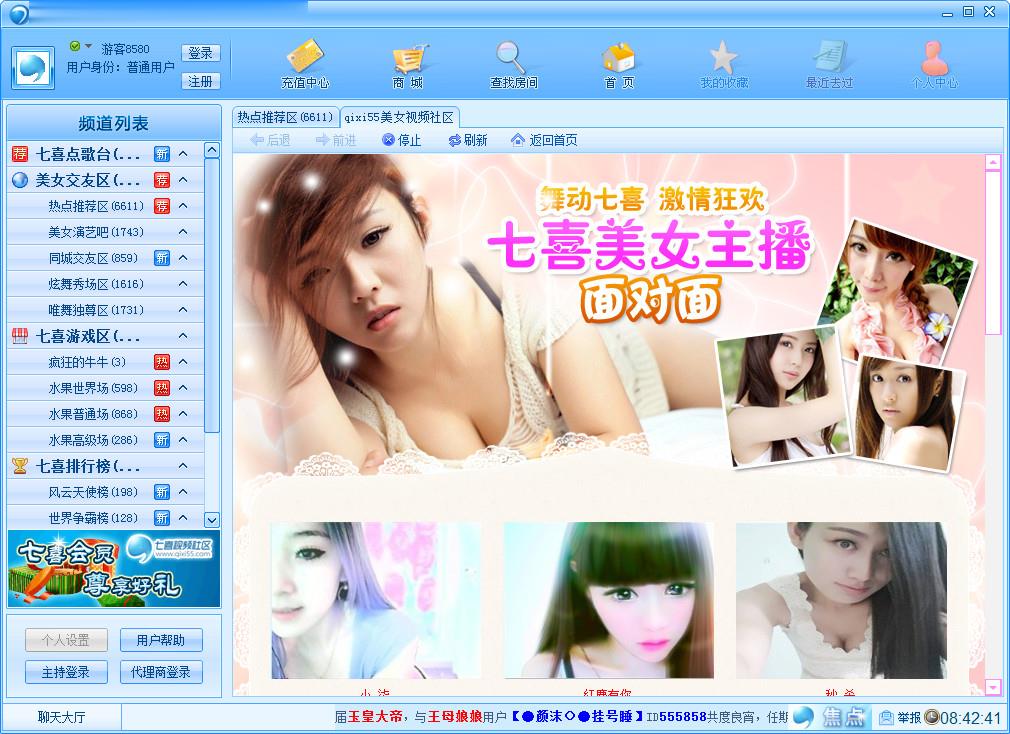1010x734 pixels.
Task: Select 唯舞独尊区 (1731) channel
Action: tap(105, 310)
